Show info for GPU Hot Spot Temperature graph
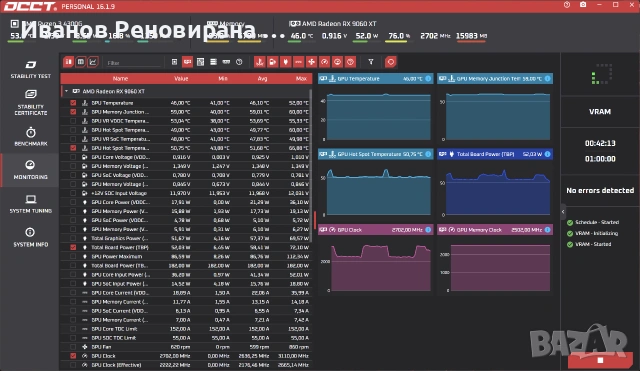This screenshot has width=640, height=371. pos(428,154)
